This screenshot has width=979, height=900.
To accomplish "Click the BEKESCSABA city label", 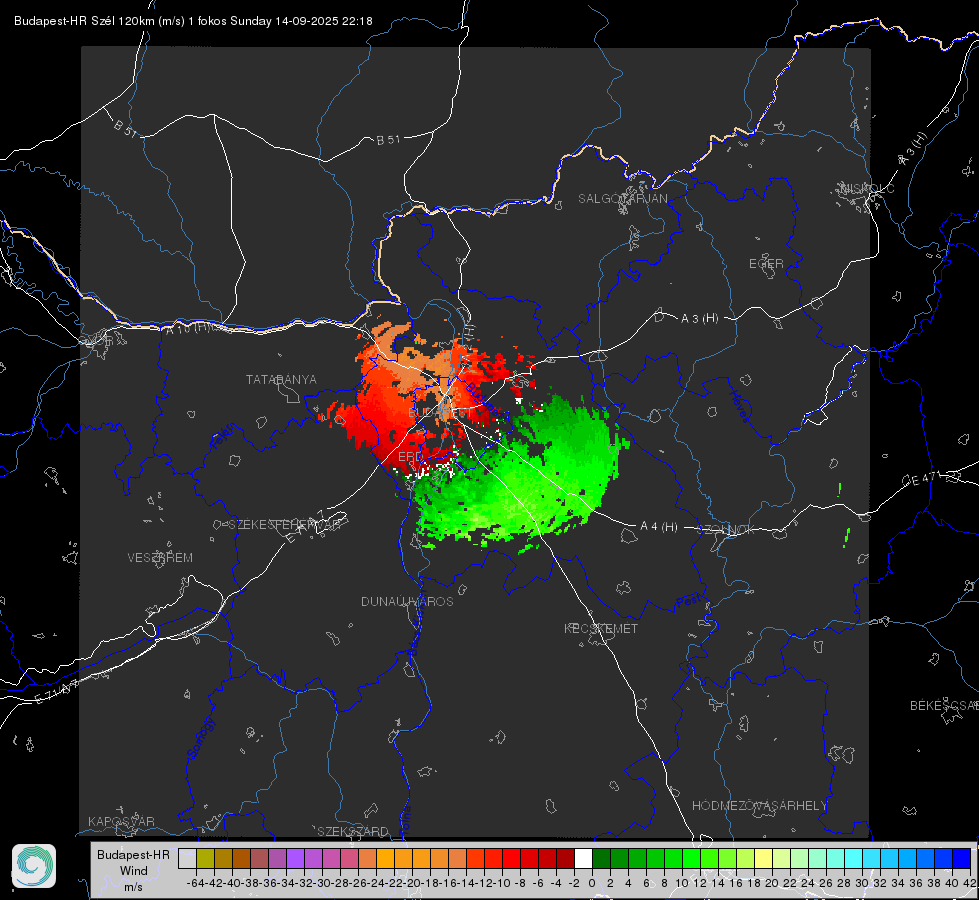I will point(944,706).
